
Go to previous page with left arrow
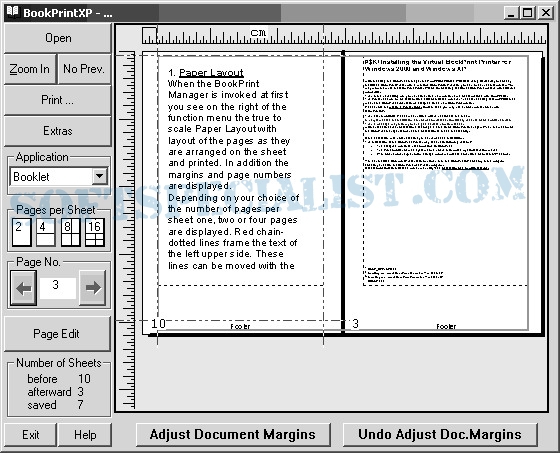(24, 288)
